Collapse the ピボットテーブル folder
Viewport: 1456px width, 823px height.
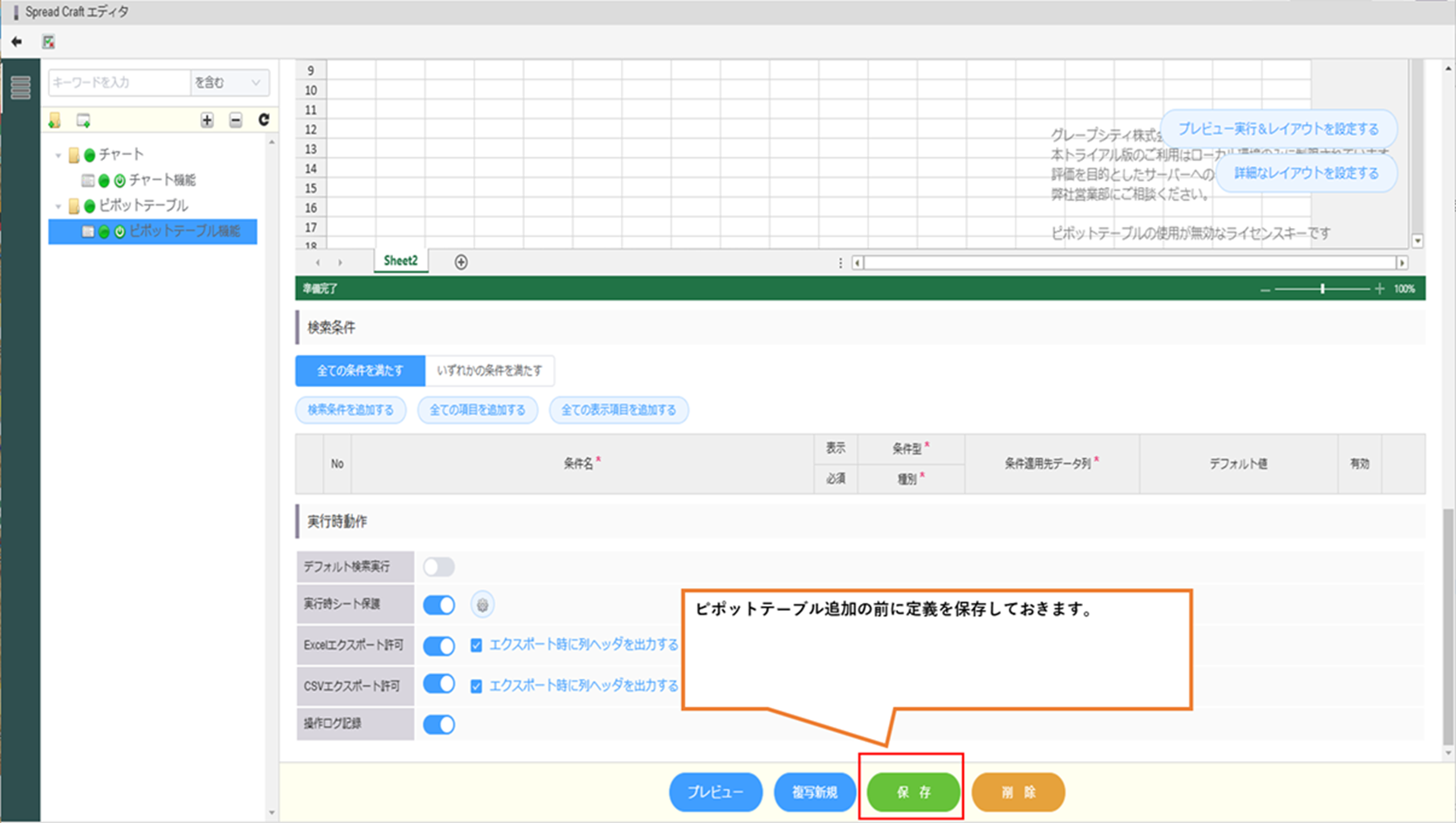59,206
